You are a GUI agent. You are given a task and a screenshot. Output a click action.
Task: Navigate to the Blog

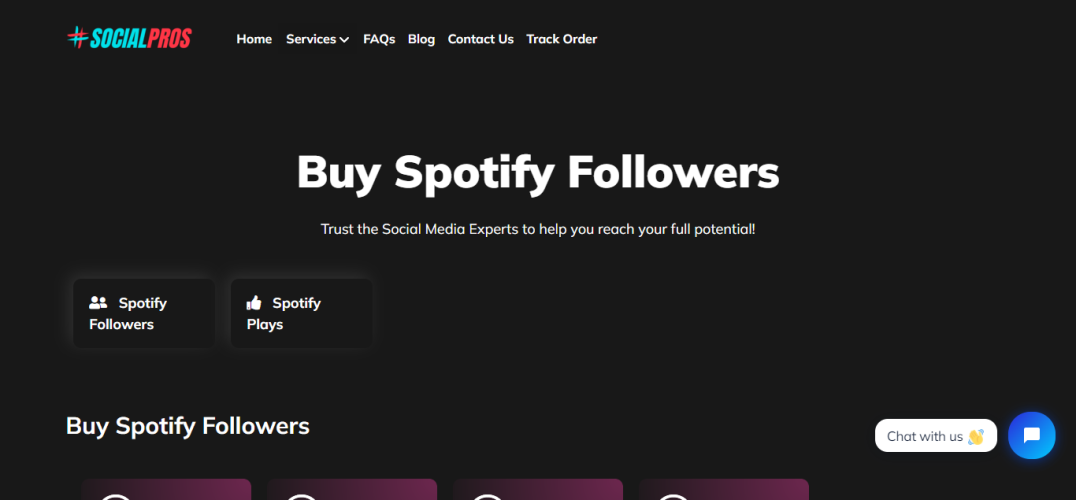click(x=421, y=39)
